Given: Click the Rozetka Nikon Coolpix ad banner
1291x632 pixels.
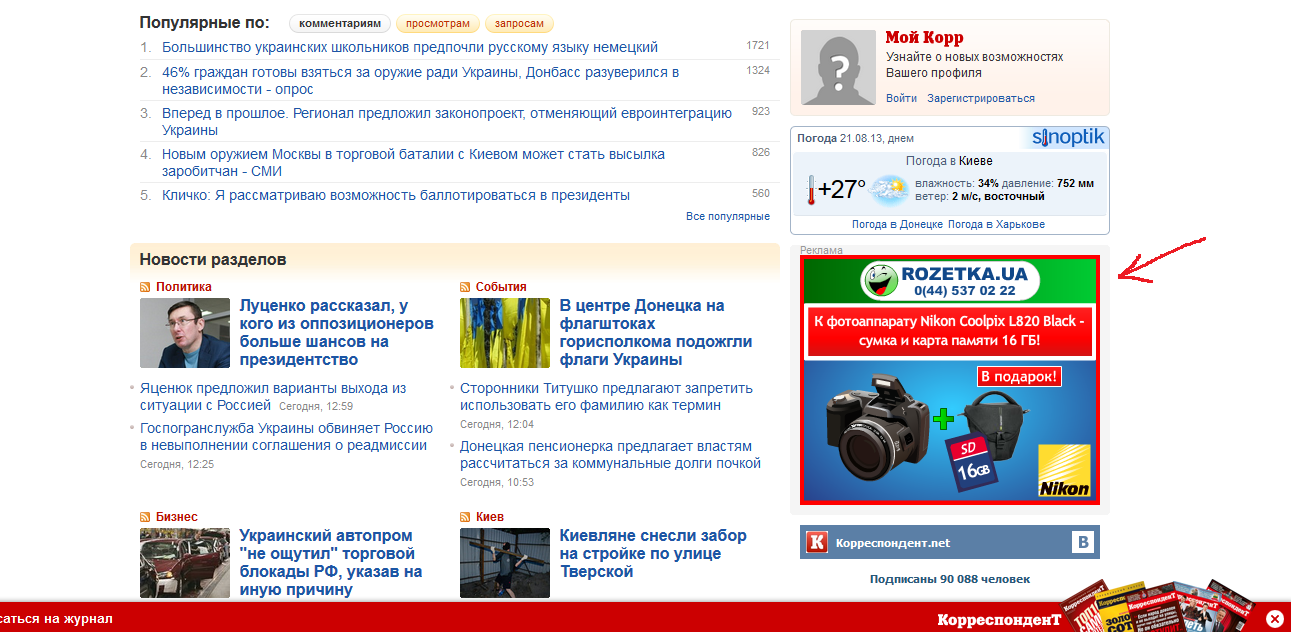Looking at the screenshot, I should coord(949,380).
